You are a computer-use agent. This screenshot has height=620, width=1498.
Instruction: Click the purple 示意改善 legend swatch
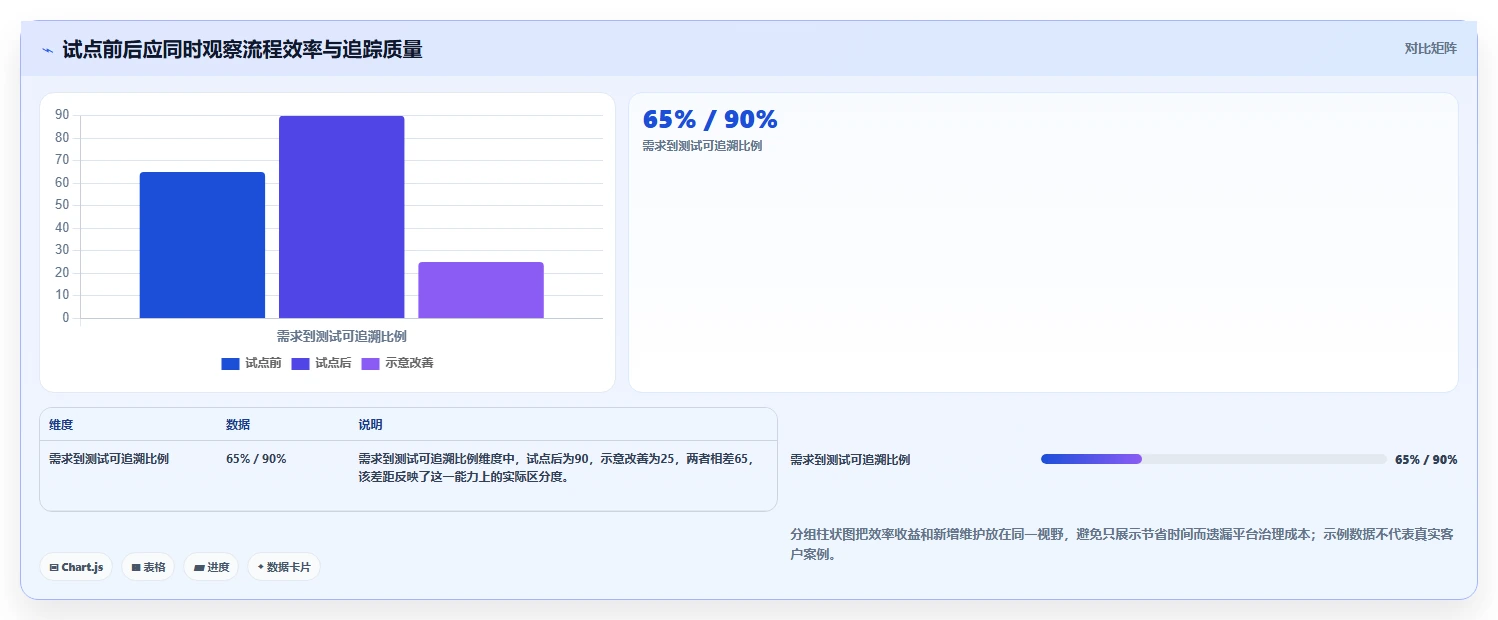371,363
